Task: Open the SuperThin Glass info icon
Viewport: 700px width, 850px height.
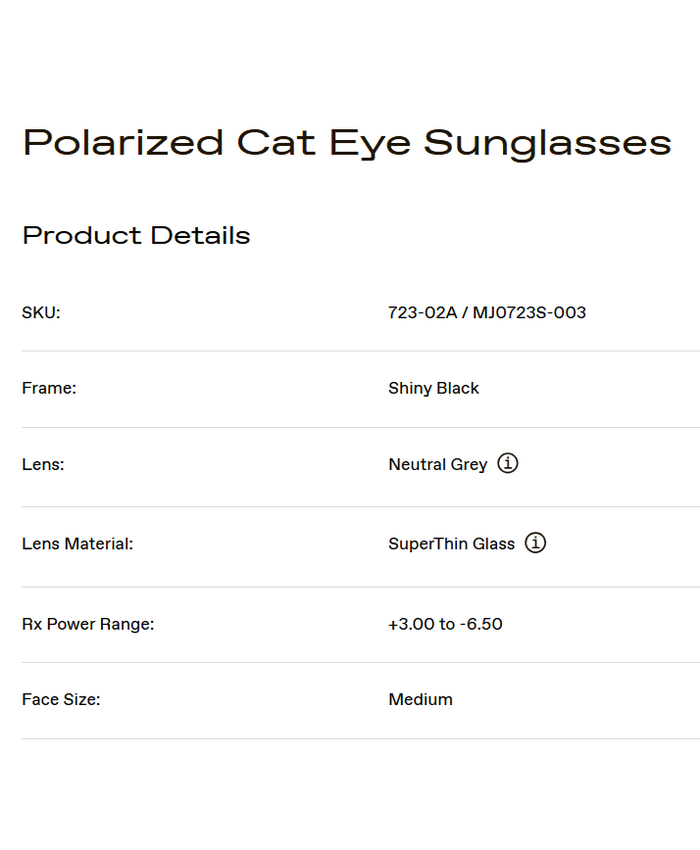Action: click(536, 544)
